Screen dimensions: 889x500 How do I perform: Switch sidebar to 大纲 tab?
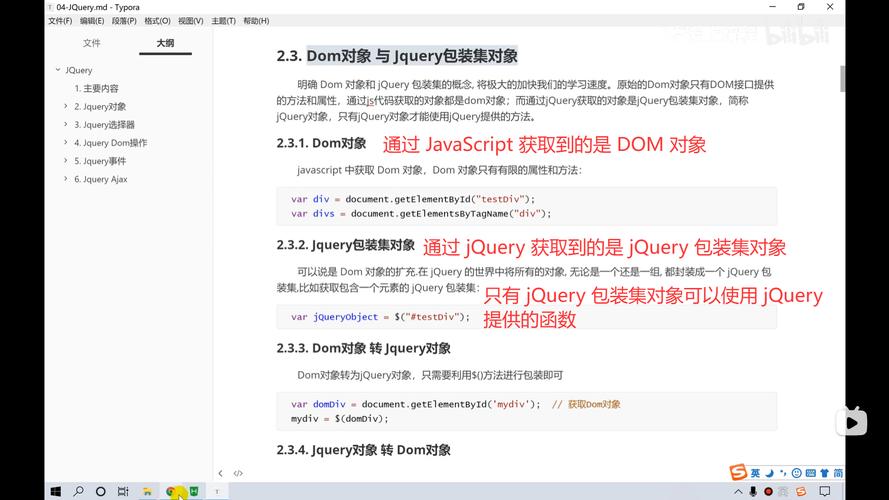point(166,43)
